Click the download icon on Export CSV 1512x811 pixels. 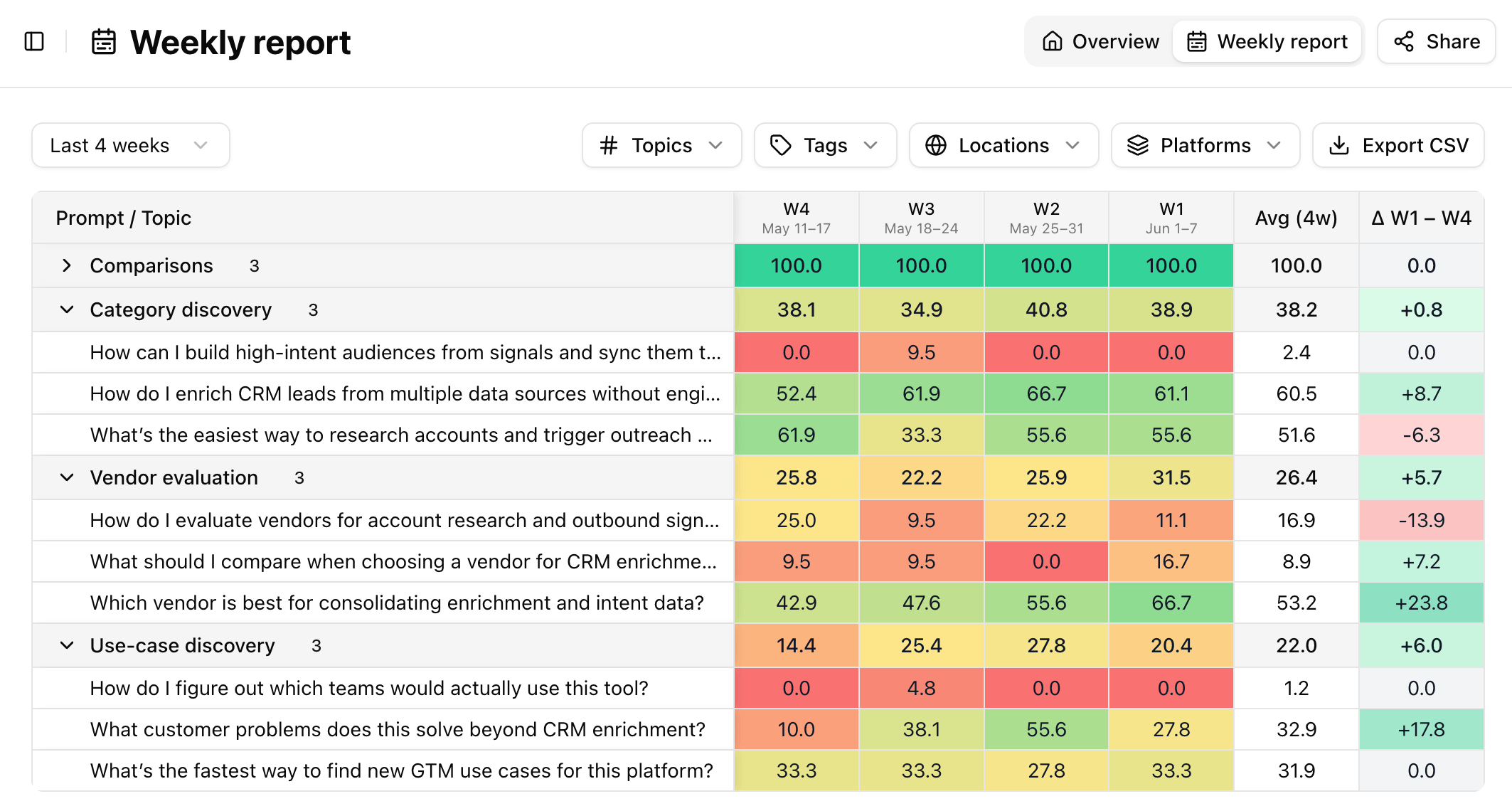pyautogui.click(x=1339, y=145)
